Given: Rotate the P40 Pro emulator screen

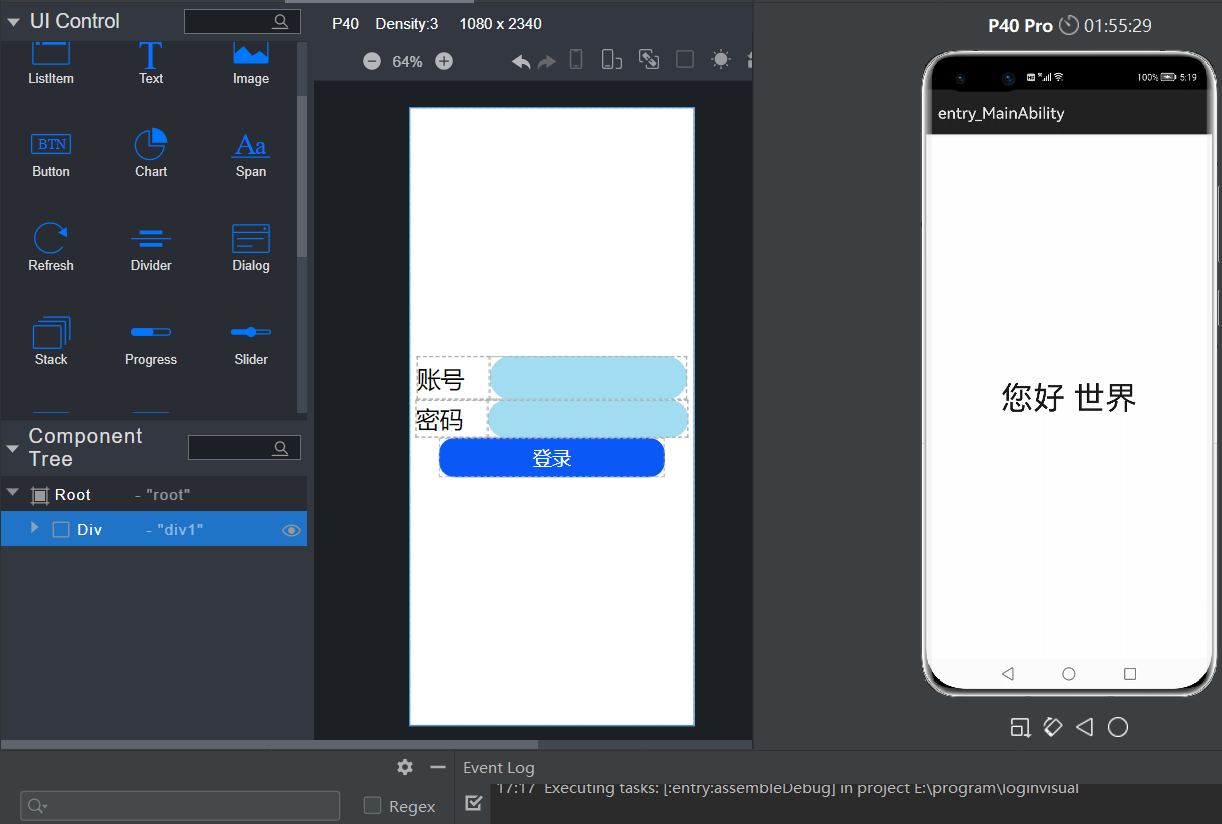Looking at the screenshot, I should (x=1052, y=727).
